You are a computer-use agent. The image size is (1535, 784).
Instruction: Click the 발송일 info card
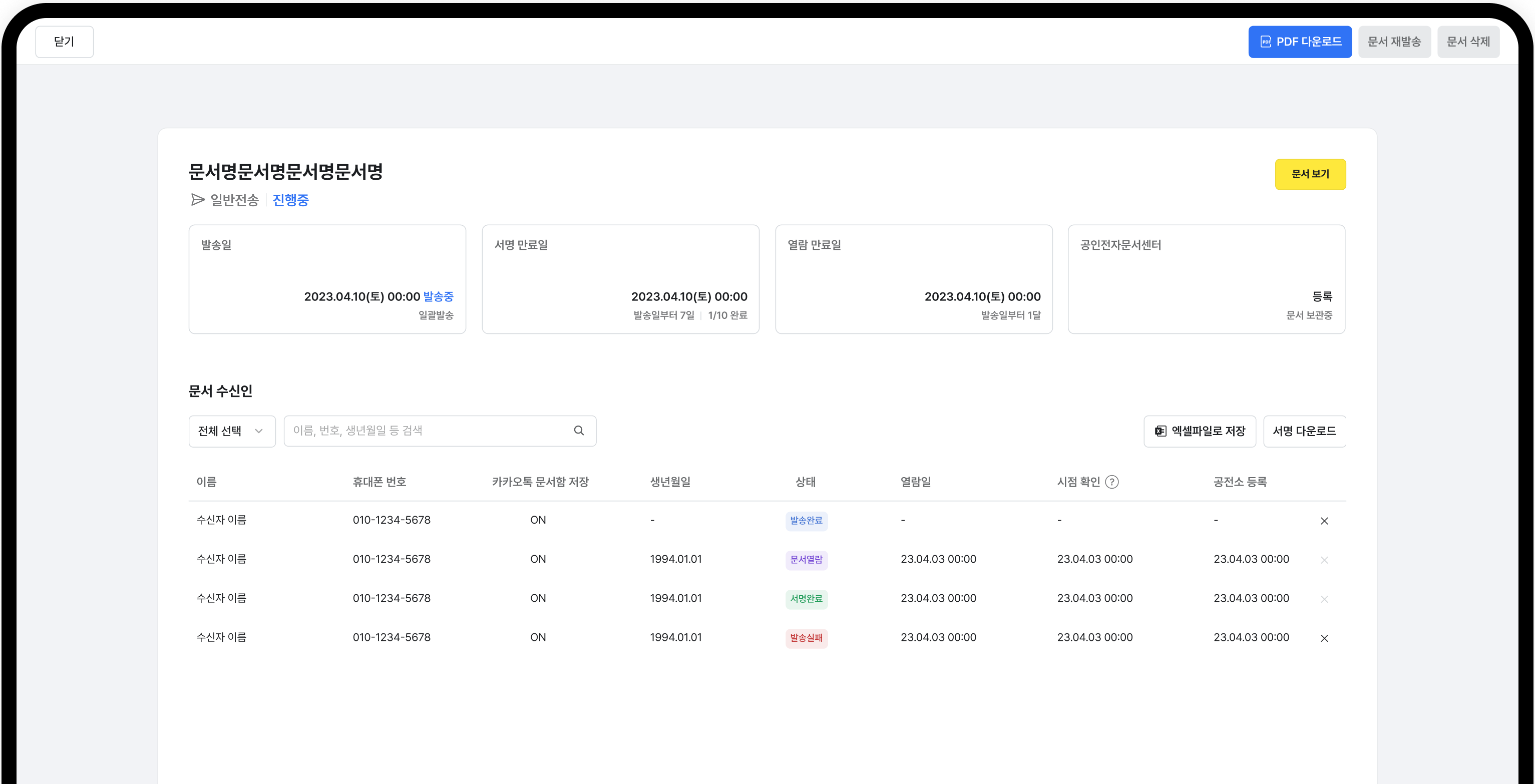click(x=327, y=279)
